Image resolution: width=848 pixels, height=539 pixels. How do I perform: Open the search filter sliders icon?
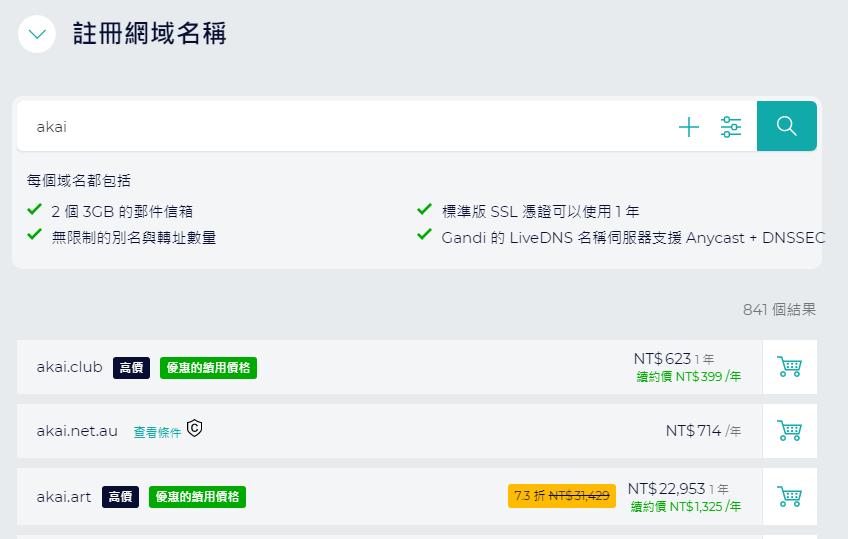click(x=731, y=127)
